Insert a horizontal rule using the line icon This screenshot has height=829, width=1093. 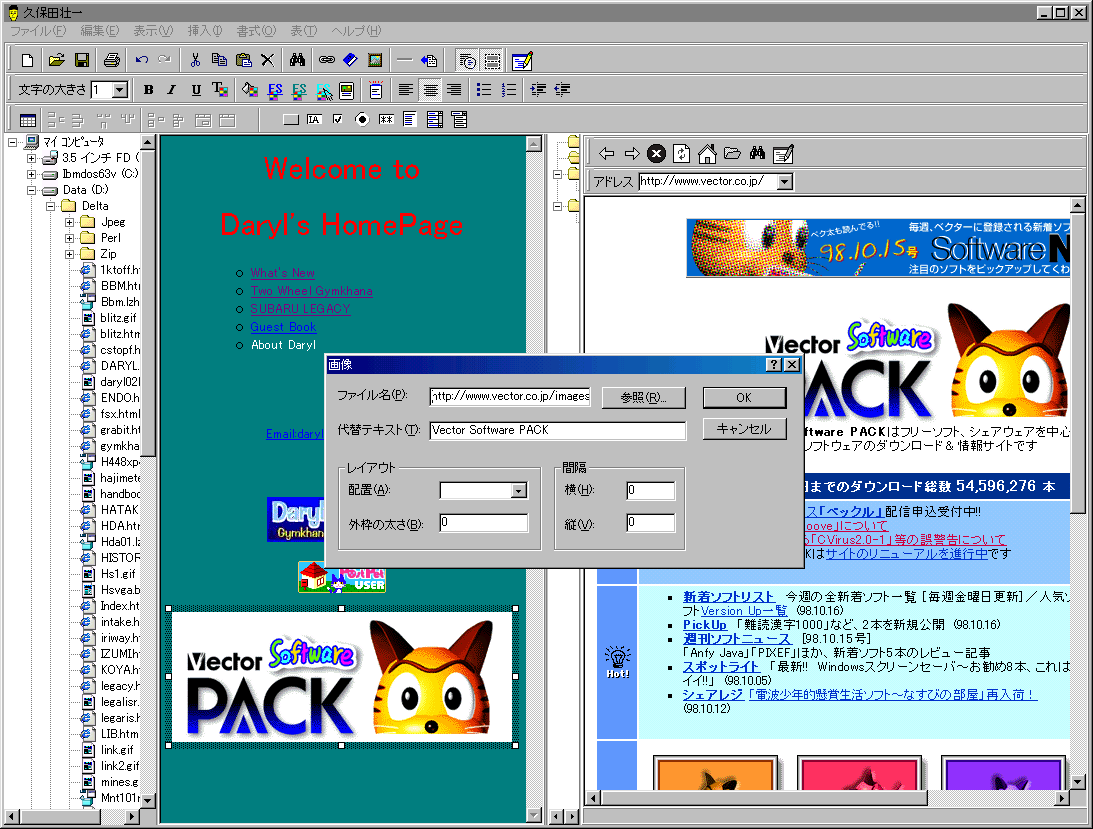[404, 61]
